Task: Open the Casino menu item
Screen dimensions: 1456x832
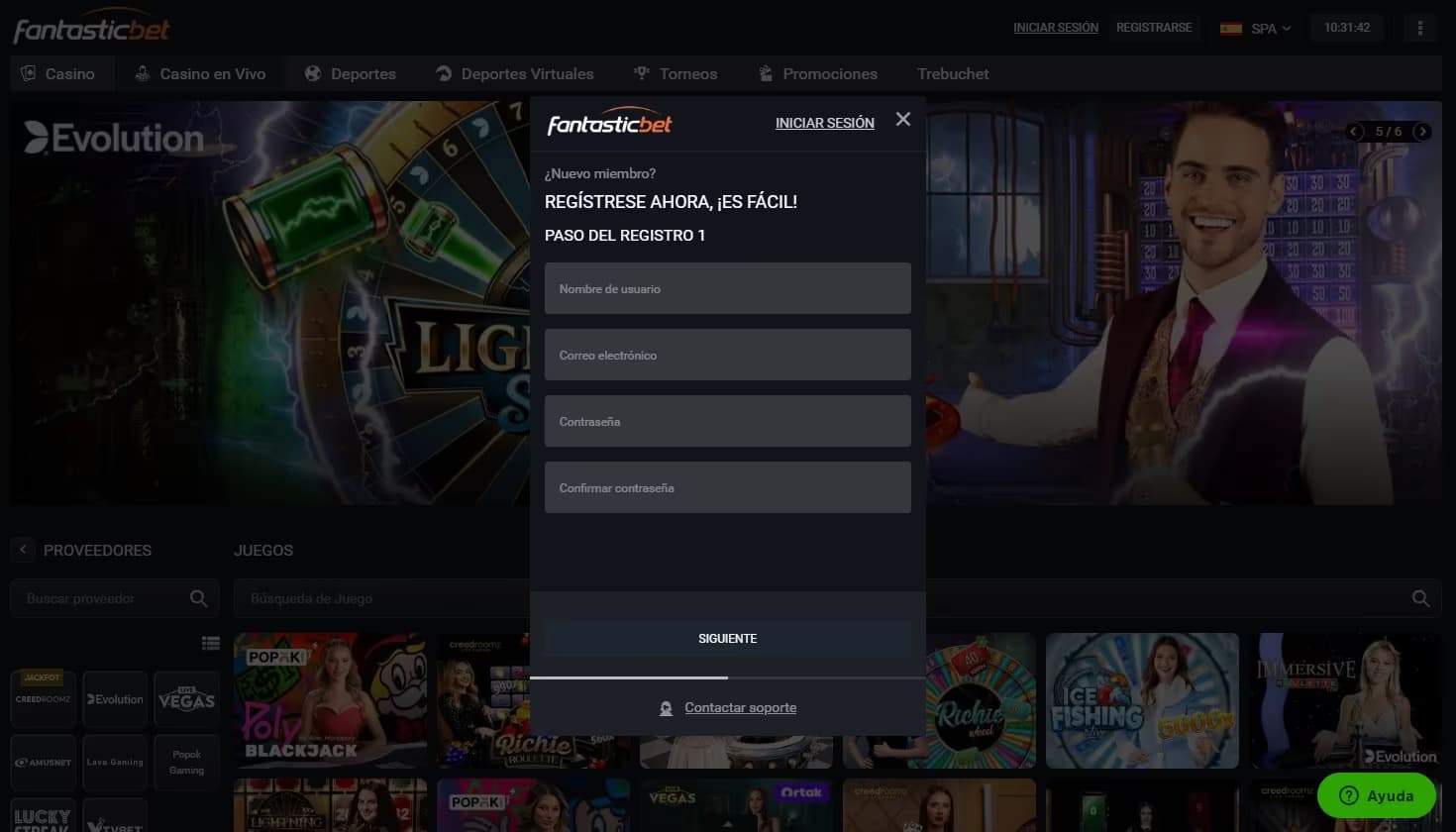Action: [62, 72]
